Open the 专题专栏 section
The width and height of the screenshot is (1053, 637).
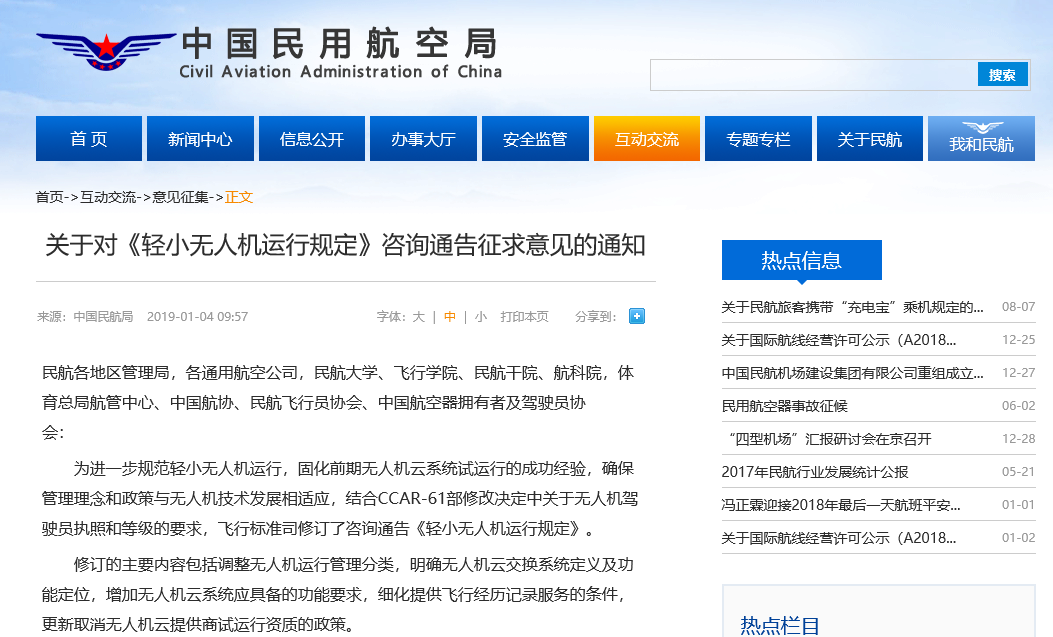click(758, 138)
